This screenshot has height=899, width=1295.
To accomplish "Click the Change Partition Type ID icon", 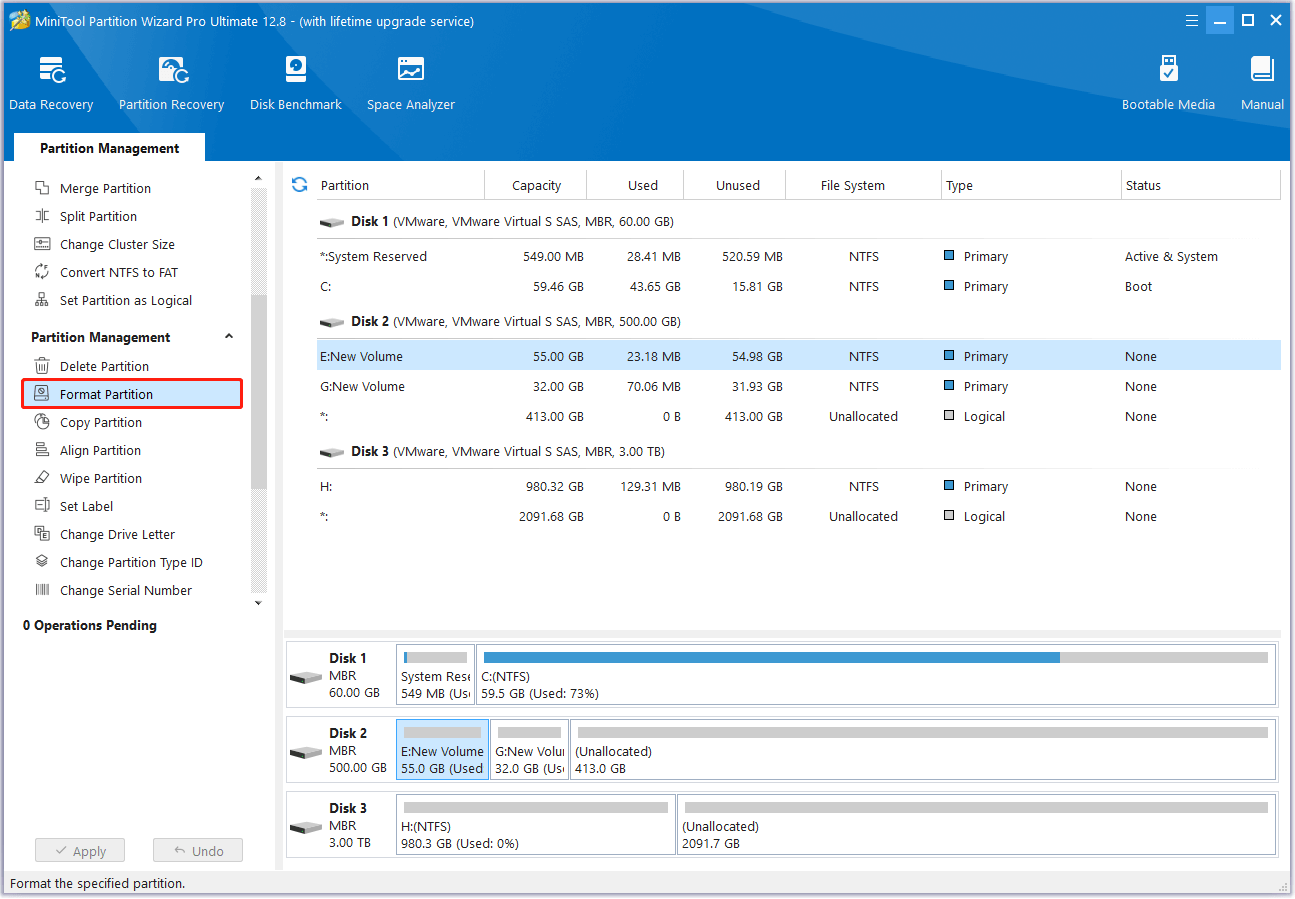I will coord(42,562).
